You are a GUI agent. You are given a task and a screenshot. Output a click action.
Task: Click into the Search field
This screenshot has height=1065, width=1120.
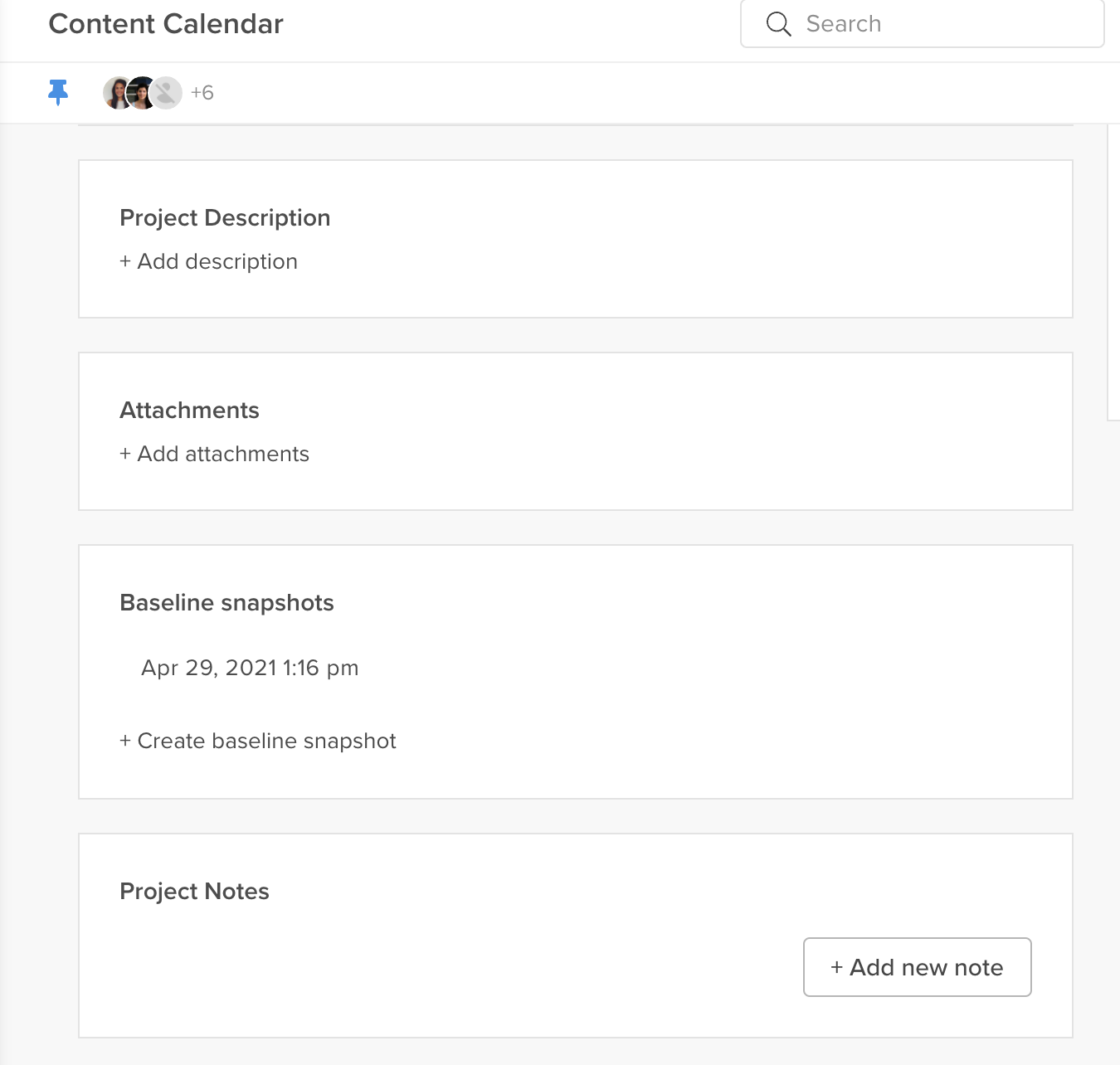tap(922, 24)
